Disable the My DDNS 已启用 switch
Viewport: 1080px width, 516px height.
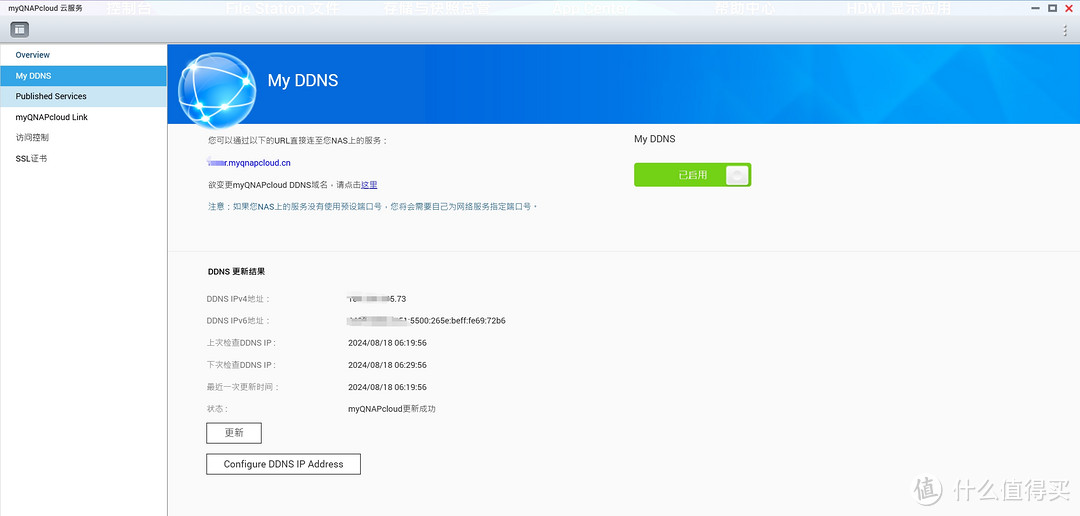pos(692,175)
